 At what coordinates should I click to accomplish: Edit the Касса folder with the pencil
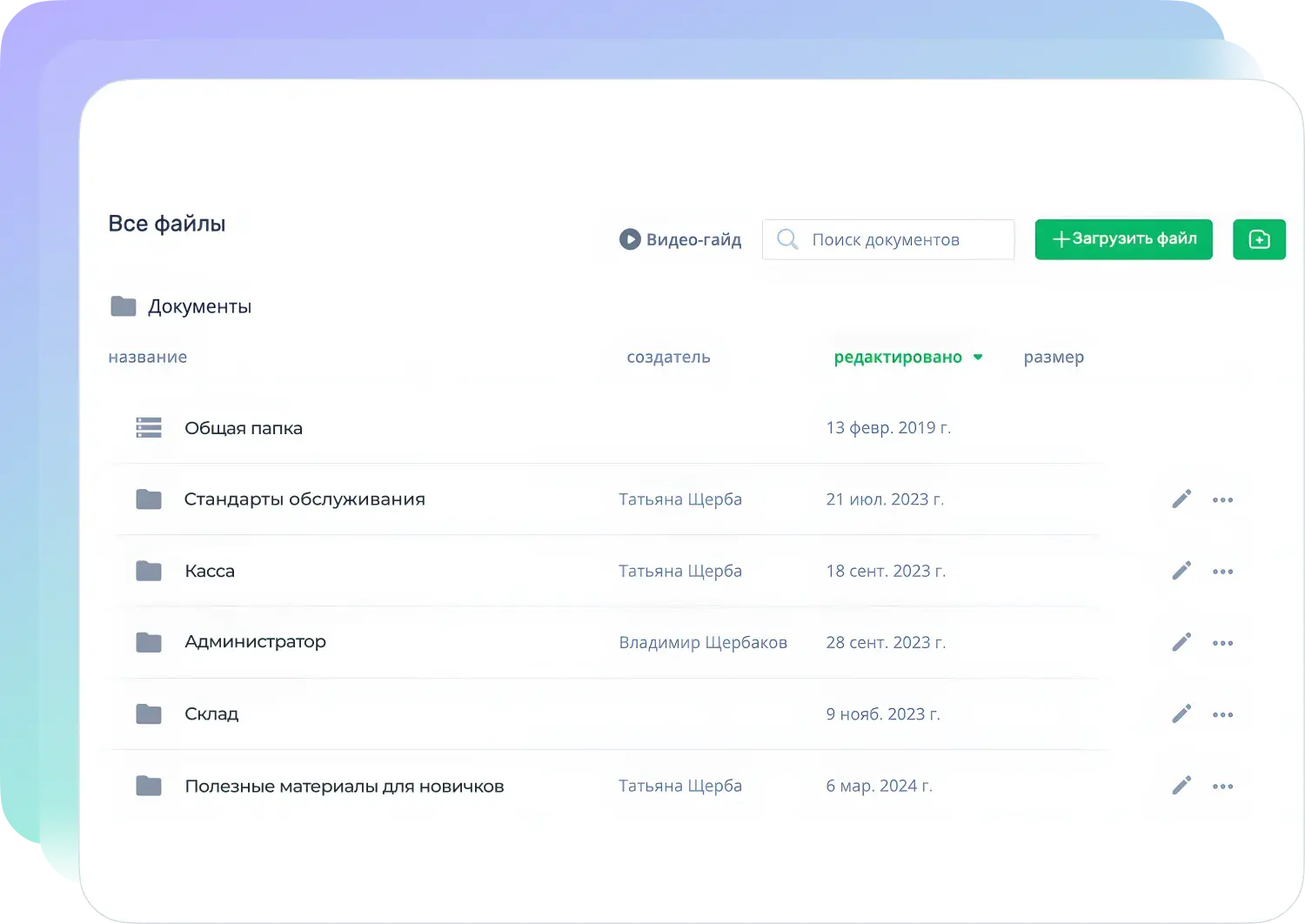click(1181, 571)
